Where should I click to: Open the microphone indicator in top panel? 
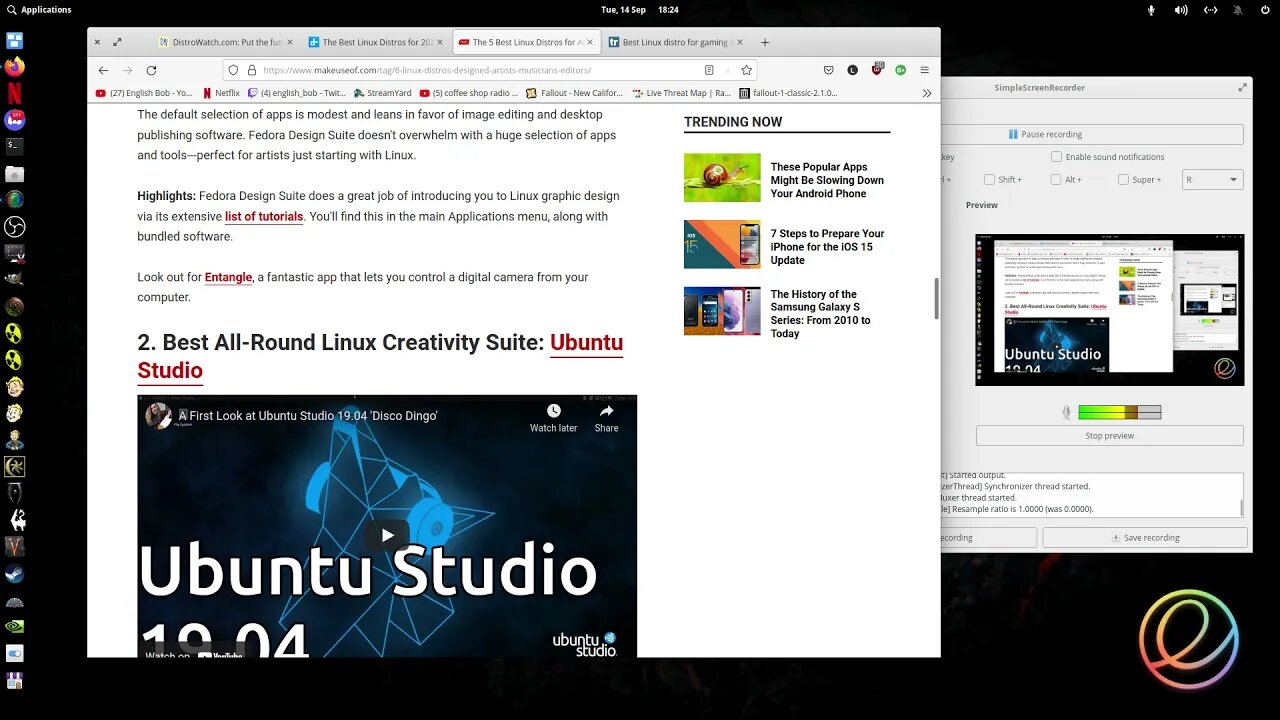pyautogui.click(x=1151, y=10)
